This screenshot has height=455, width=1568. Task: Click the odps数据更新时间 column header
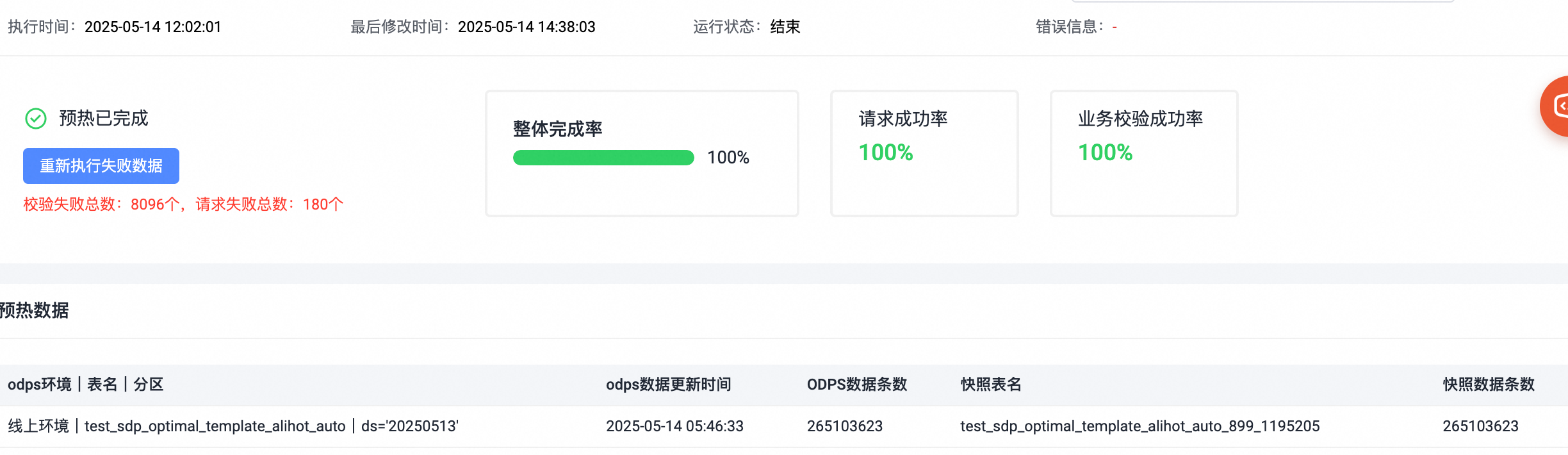tap(669, 385)
